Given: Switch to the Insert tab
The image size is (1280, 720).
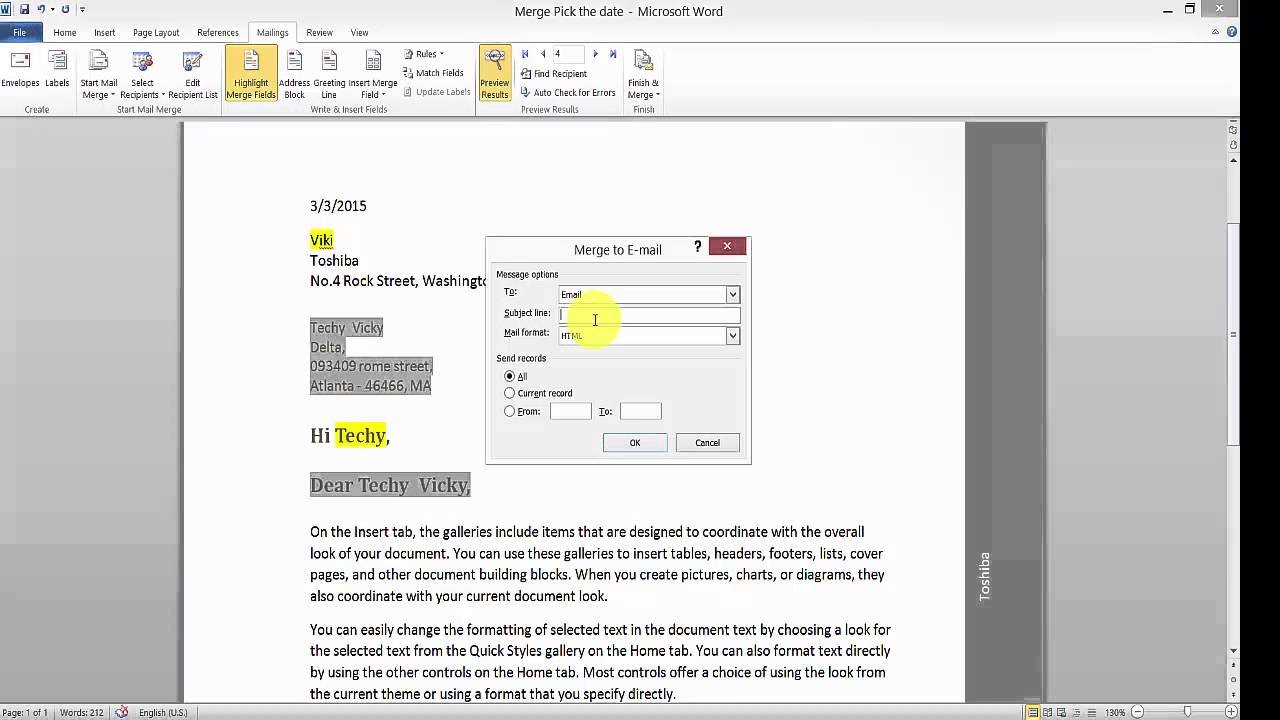Looking at the screenshot, I should [104, 32].
